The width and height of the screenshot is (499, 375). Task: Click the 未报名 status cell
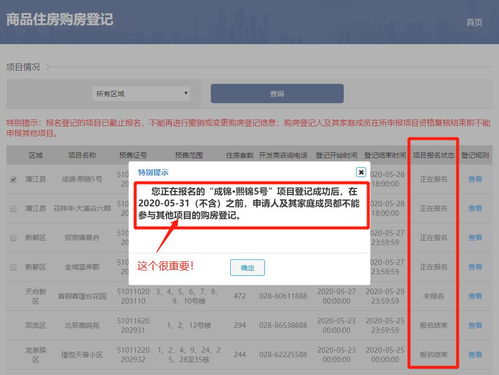click(x=433, y=296)
